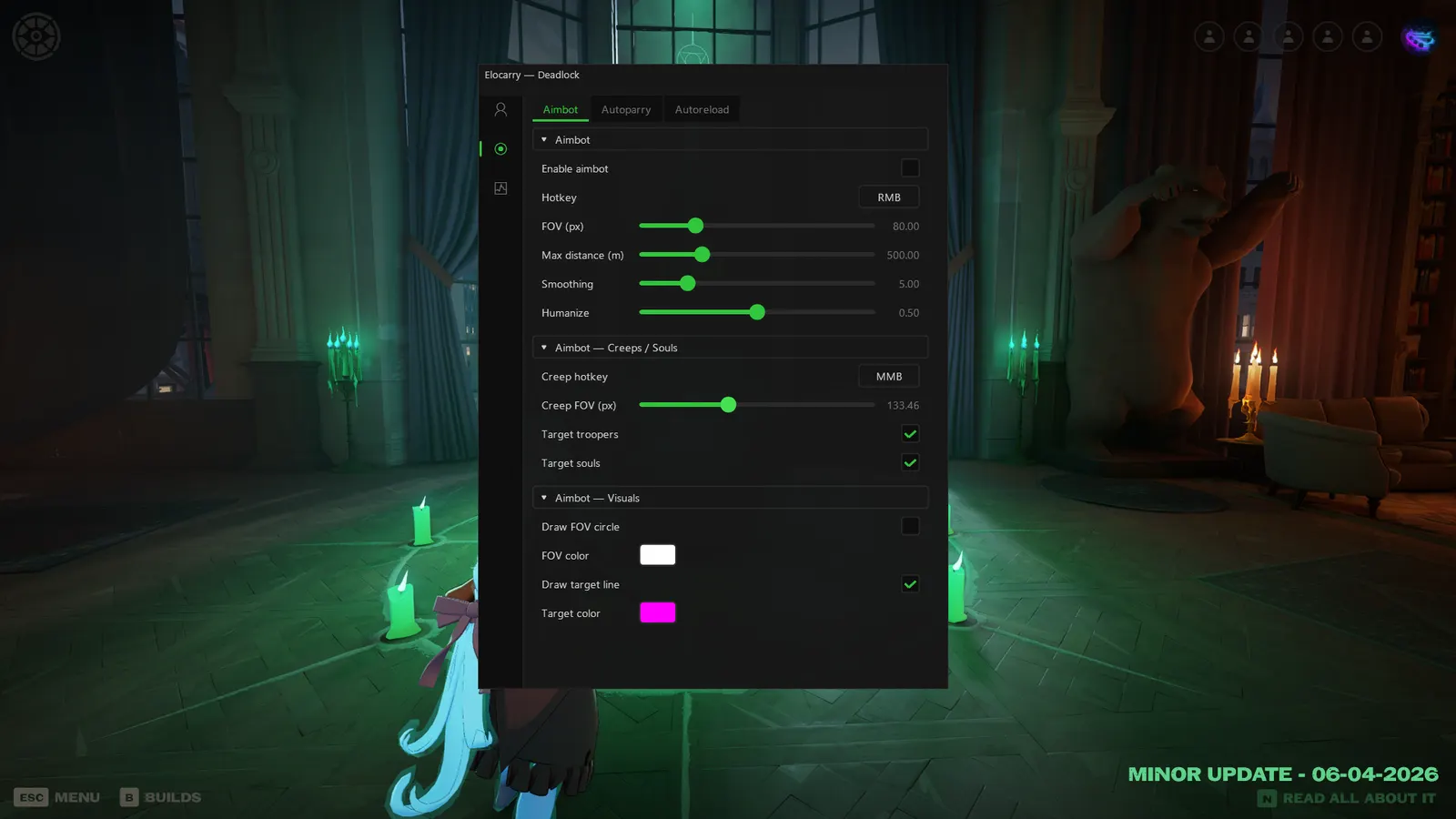1456x819 pixels.
Task: Adjust the Smoothing slider handle
Action: click(x=687, y=284)
